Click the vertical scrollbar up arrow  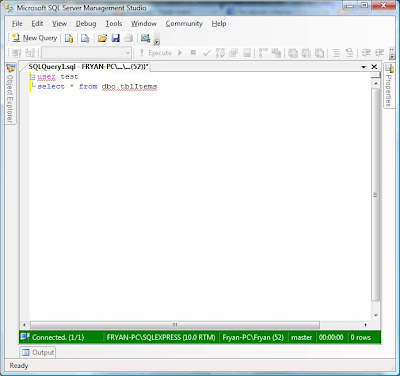[376, 83]
